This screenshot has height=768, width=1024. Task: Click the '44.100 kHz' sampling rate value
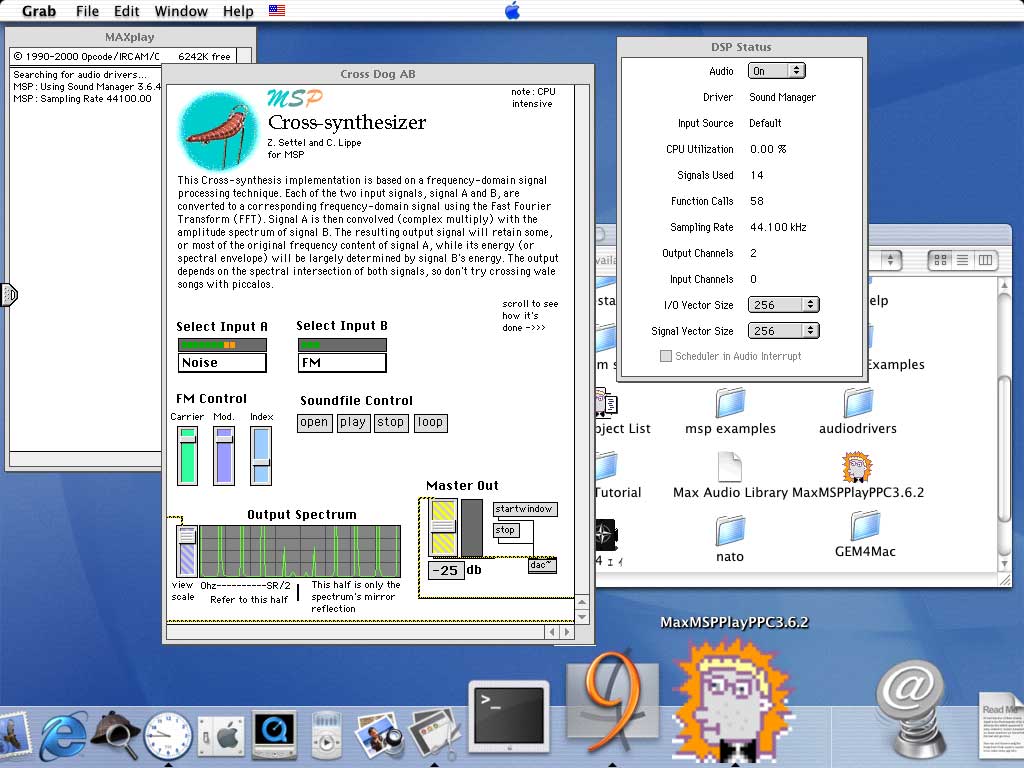[x=778, y=227]
